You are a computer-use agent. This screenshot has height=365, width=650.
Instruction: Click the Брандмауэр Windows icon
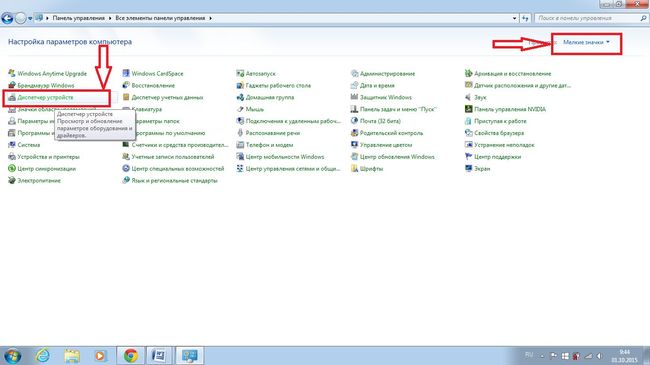point(12,85)
